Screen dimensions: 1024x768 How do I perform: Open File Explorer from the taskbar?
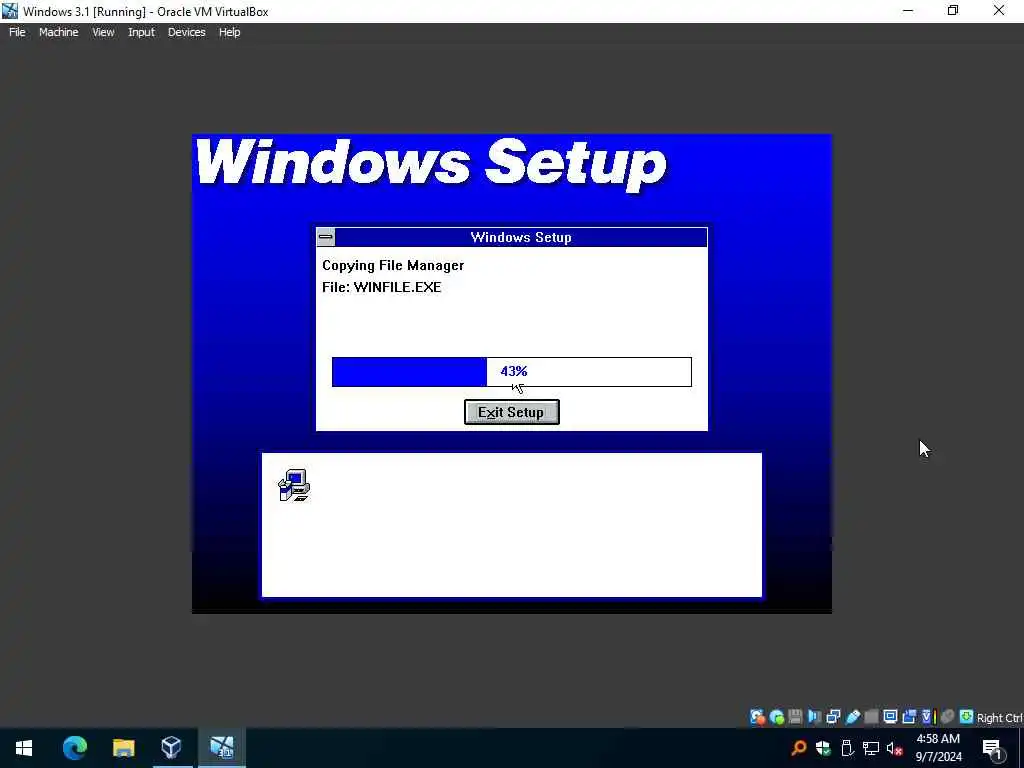(123, 748)
